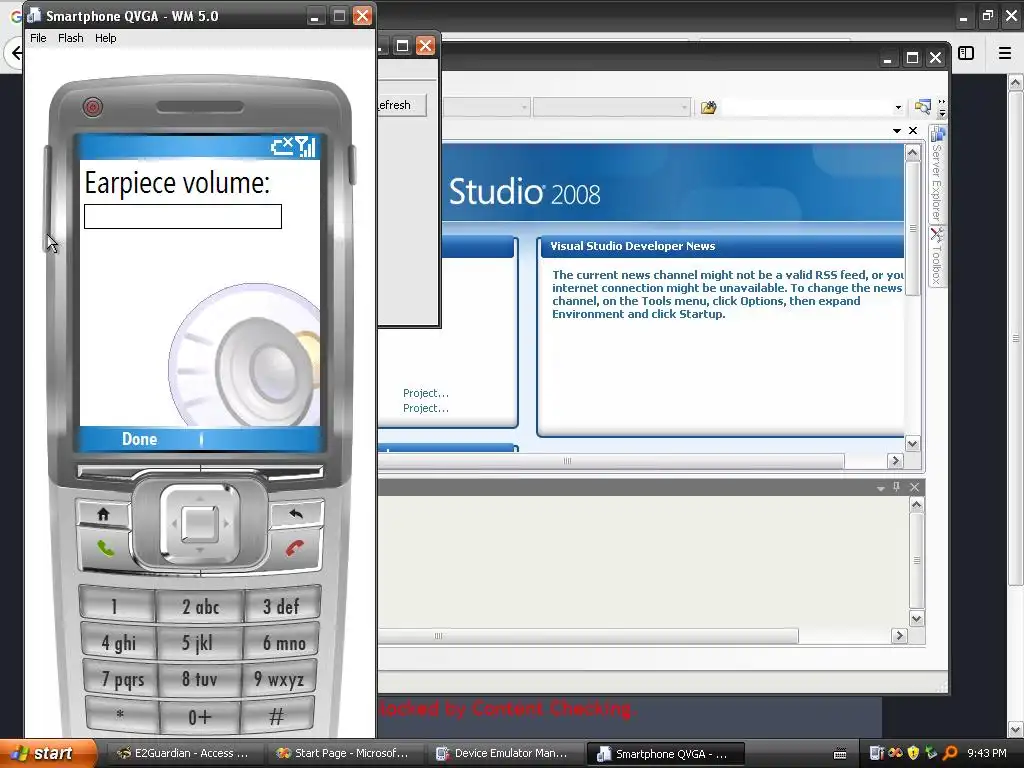Close the Visual Studio Output panel
The image size is (1024, 768).
(x=914, y=487)
